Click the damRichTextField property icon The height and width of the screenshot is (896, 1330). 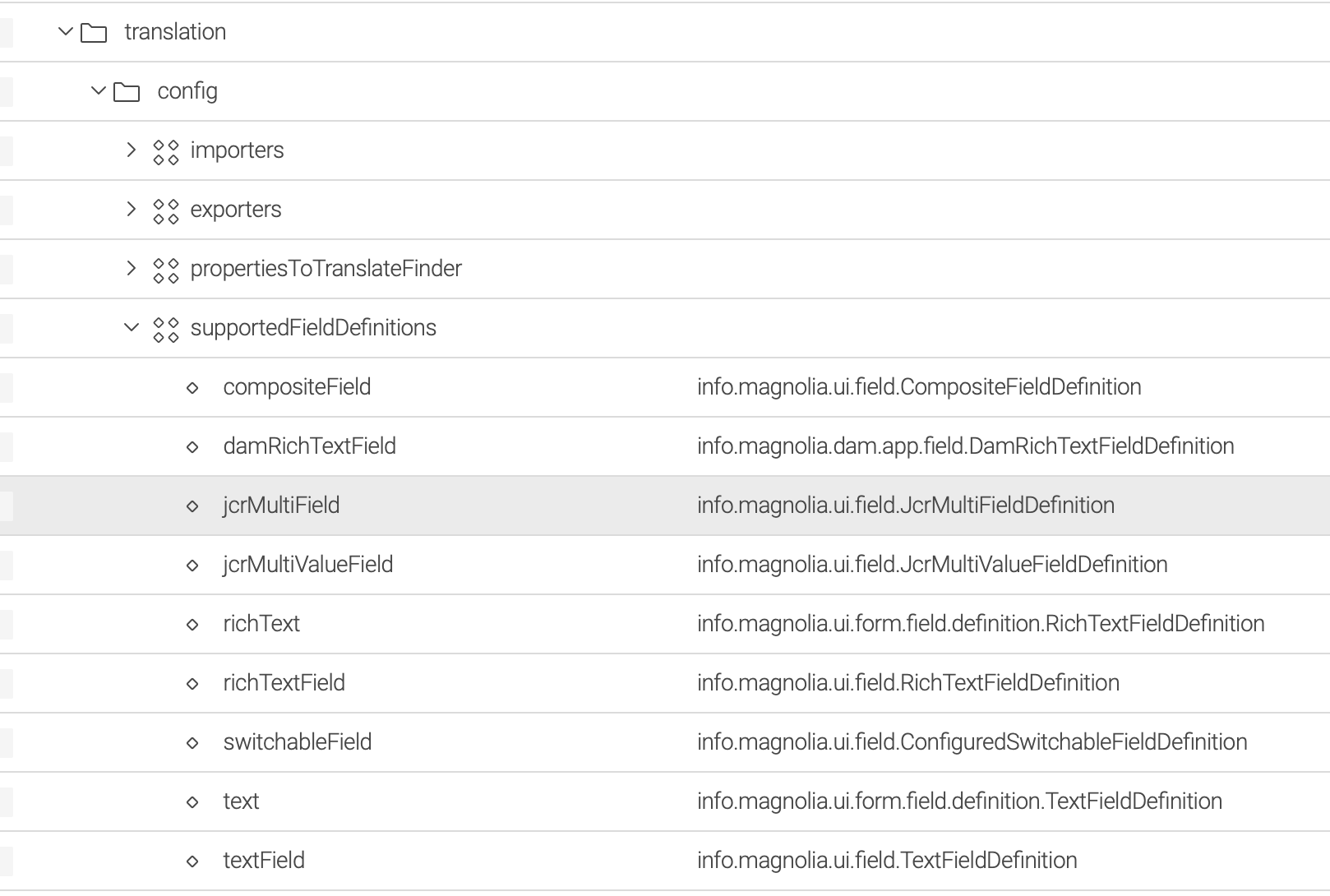pos(193,446)
